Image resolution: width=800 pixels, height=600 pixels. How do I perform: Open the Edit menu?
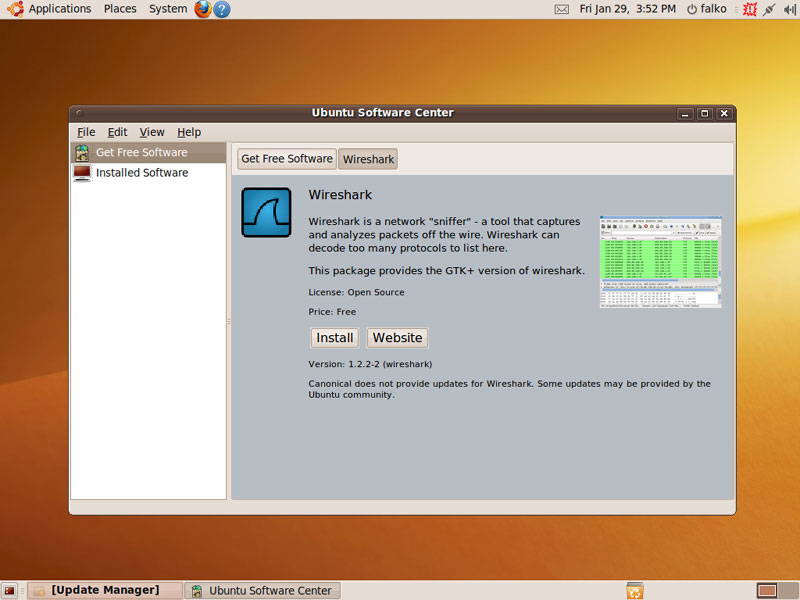(x=117, y=132)
